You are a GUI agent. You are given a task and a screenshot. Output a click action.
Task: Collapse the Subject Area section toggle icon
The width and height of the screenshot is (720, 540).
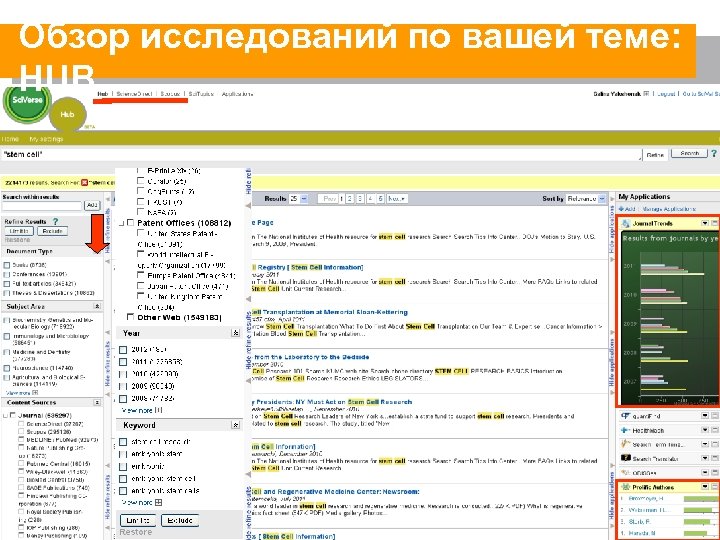[97, 306]
